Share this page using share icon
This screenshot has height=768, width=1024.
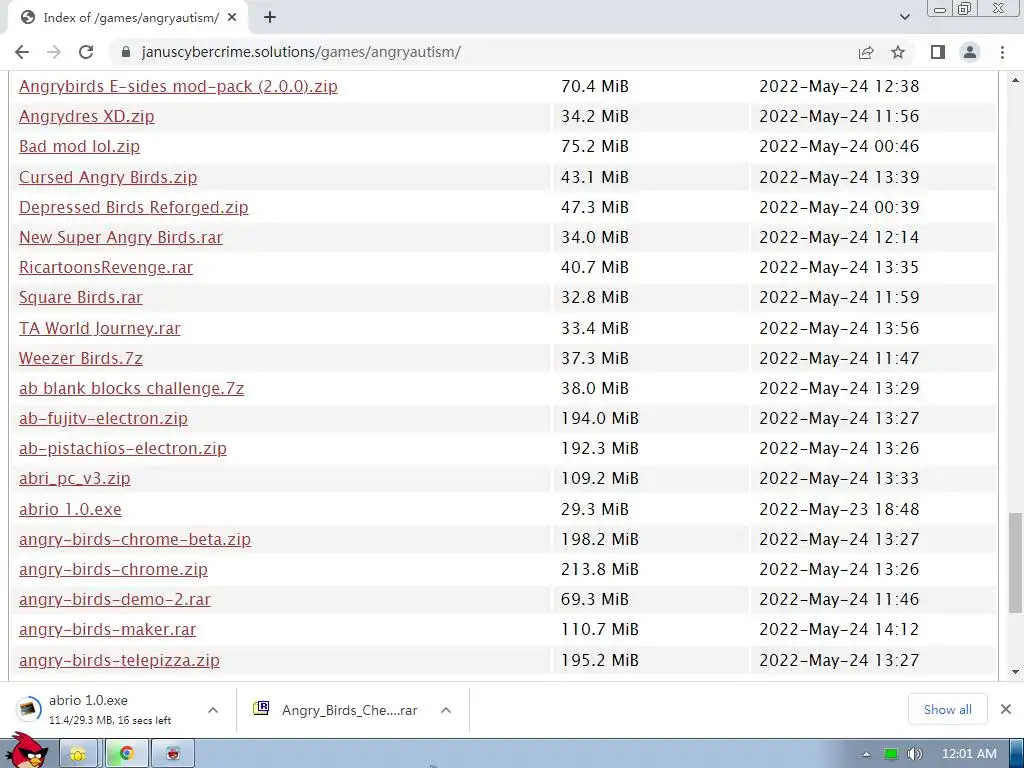pos(866,52)
